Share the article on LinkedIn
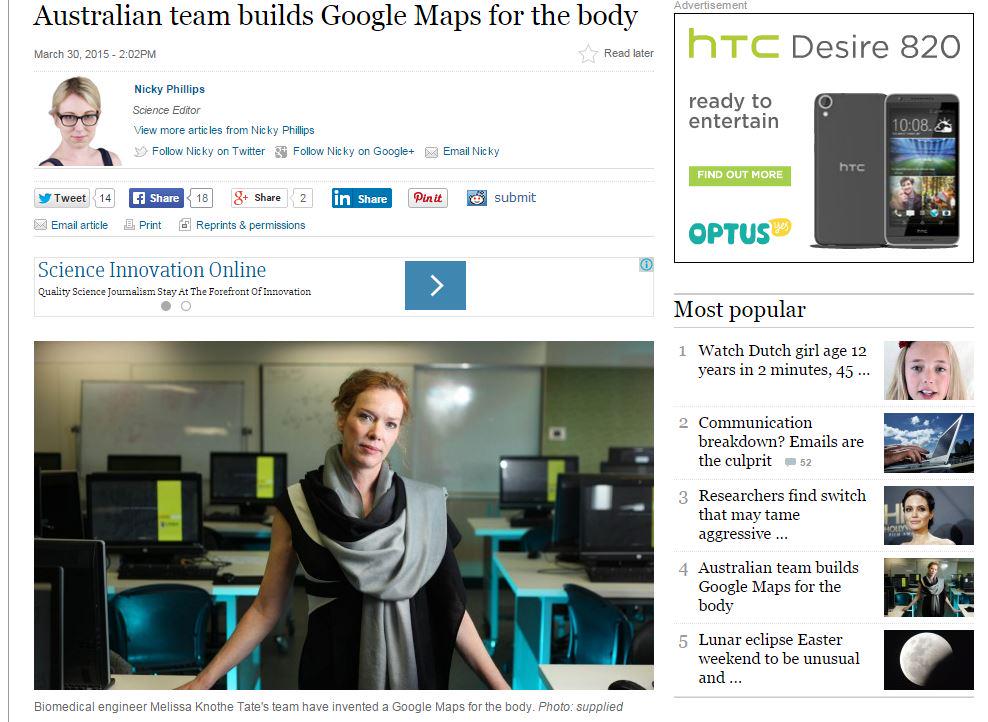The image size is (988, 722). point(362,198)
